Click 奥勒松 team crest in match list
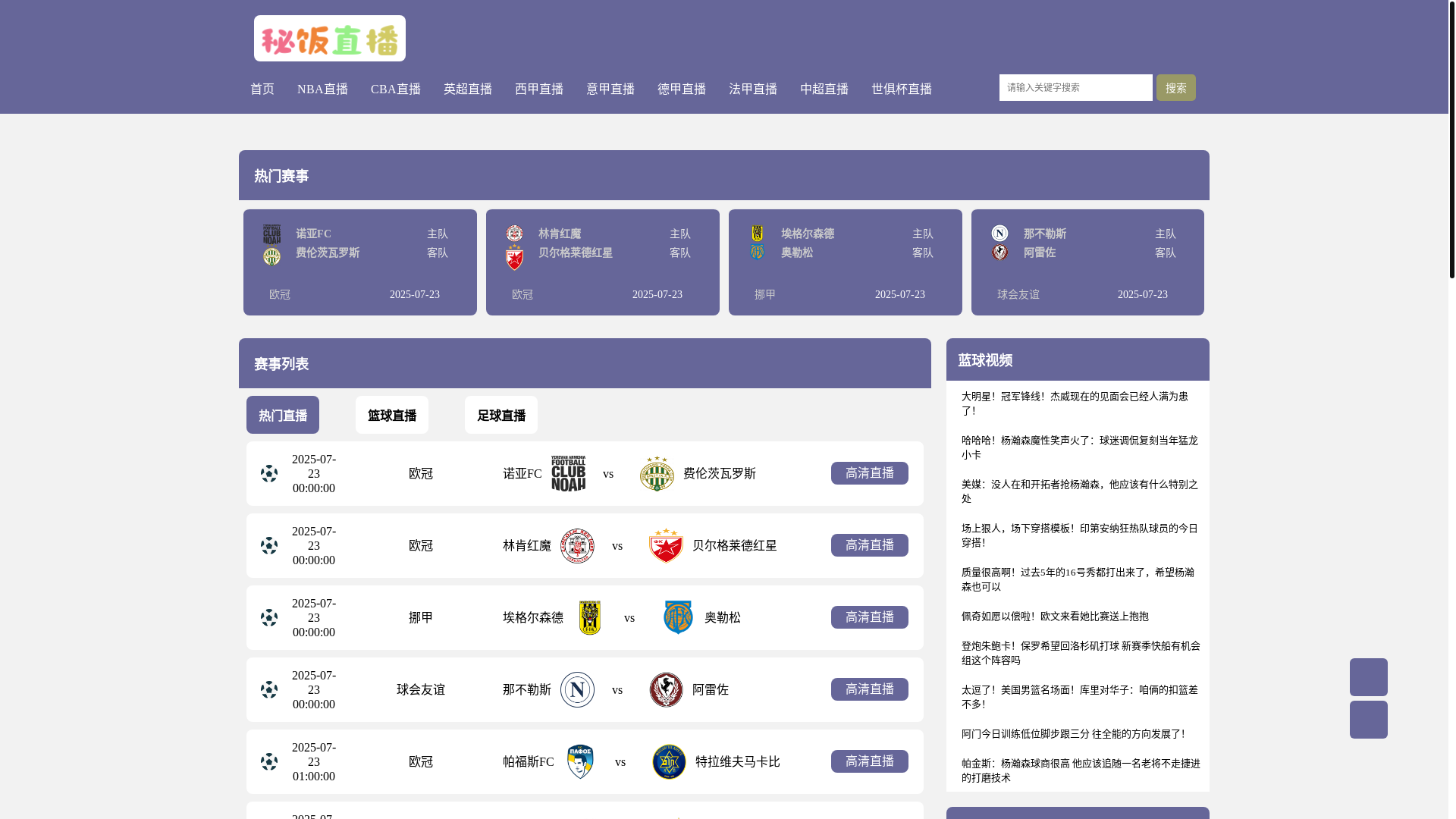 pyautogui.click(x=678, y=617)
